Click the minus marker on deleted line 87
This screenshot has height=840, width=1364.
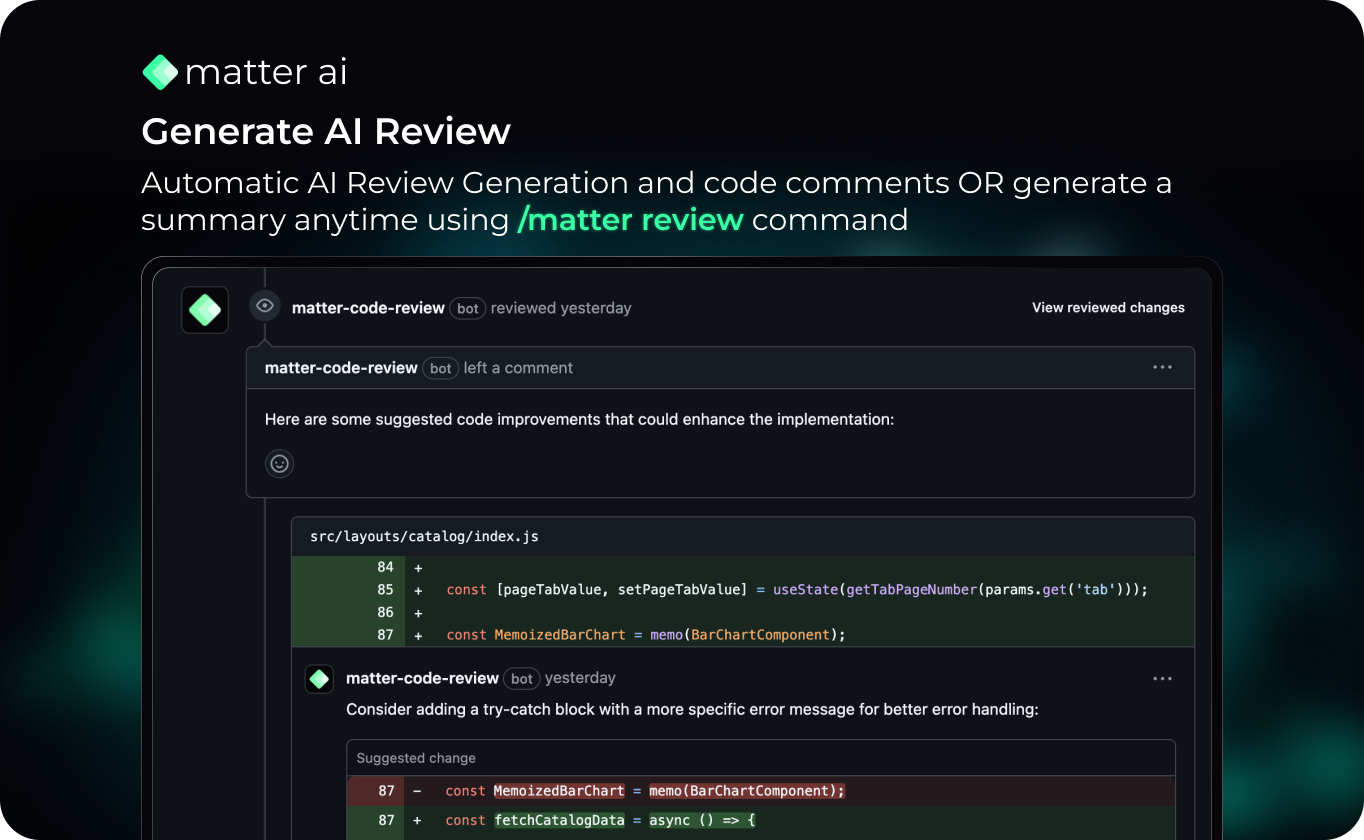(417, 791)
